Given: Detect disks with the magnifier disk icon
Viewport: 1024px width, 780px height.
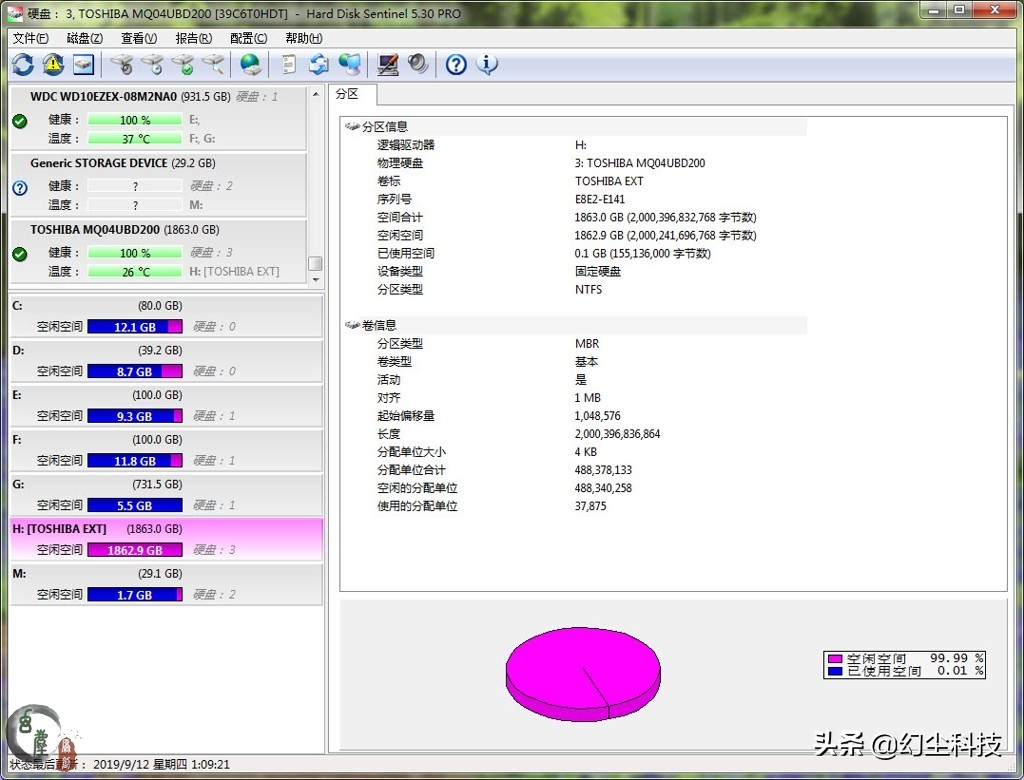Looking at the screenshot, I should (213, 63).
